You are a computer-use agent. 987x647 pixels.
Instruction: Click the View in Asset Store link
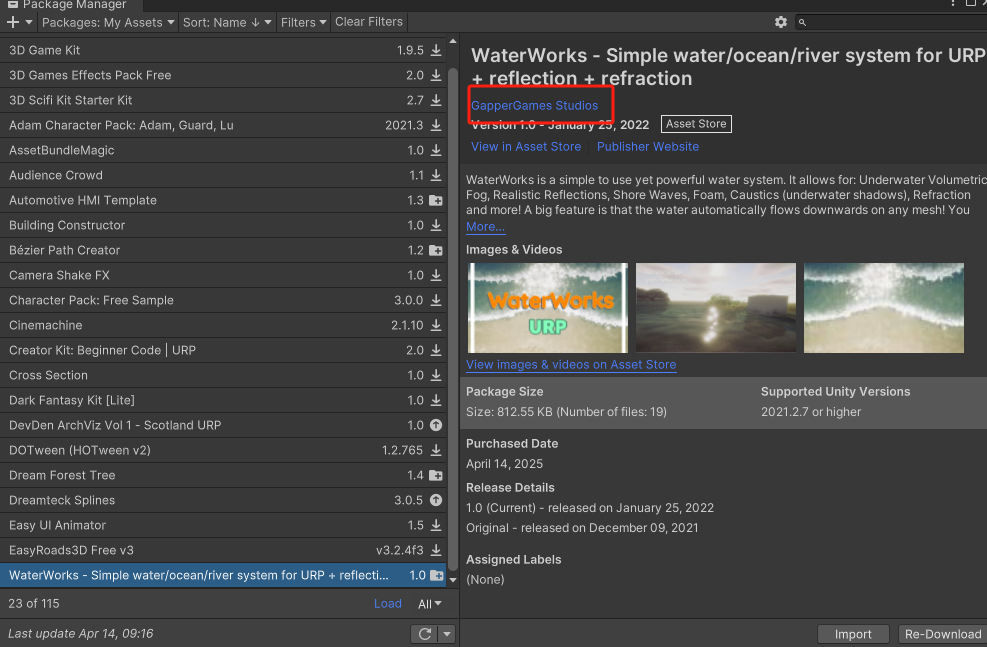pyautogui.click(x=526, y=146)
